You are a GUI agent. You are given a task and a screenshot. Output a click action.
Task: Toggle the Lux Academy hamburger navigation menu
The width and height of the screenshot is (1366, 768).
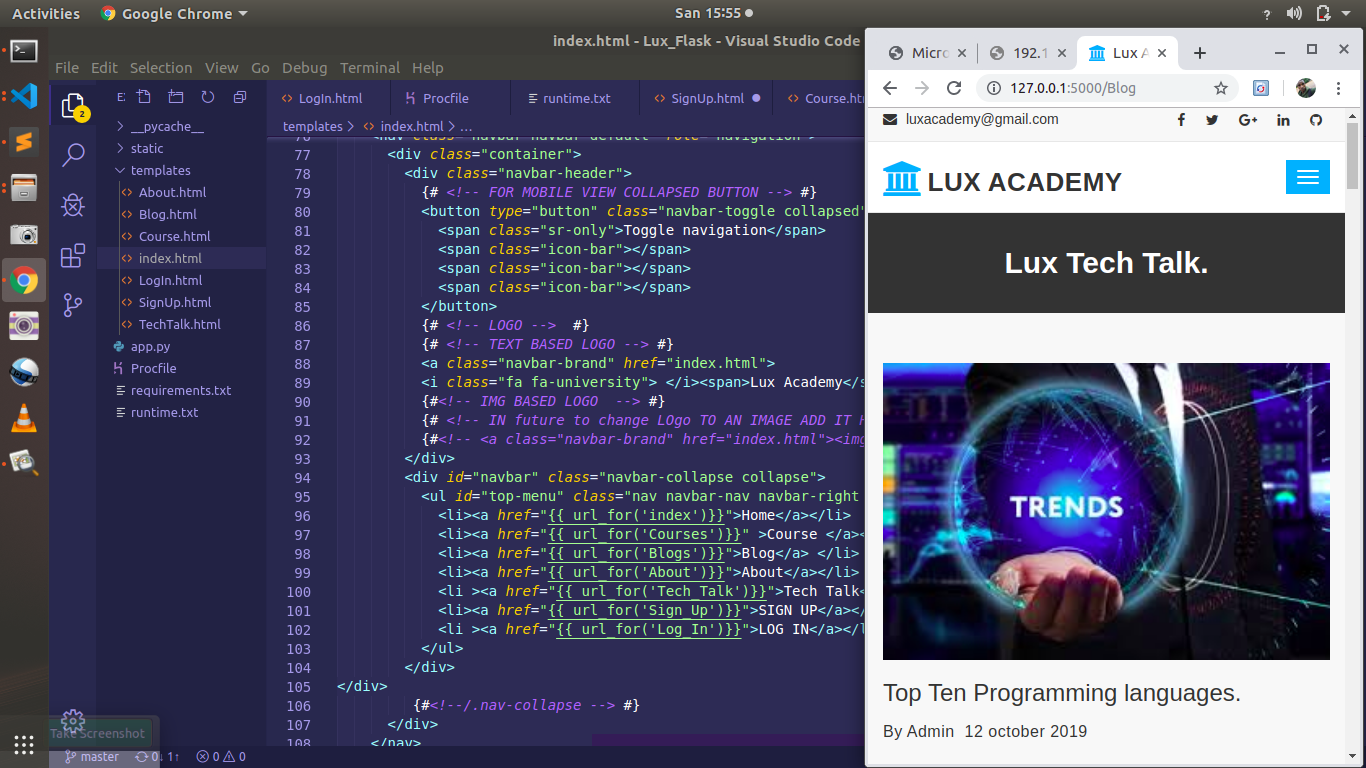click(x=1307, y=177)
